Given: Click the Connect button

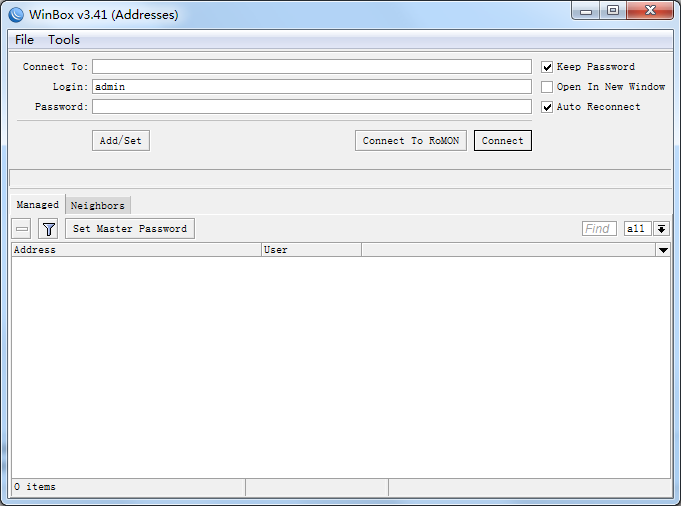Looking at the screenshot, I should point(502,141).
